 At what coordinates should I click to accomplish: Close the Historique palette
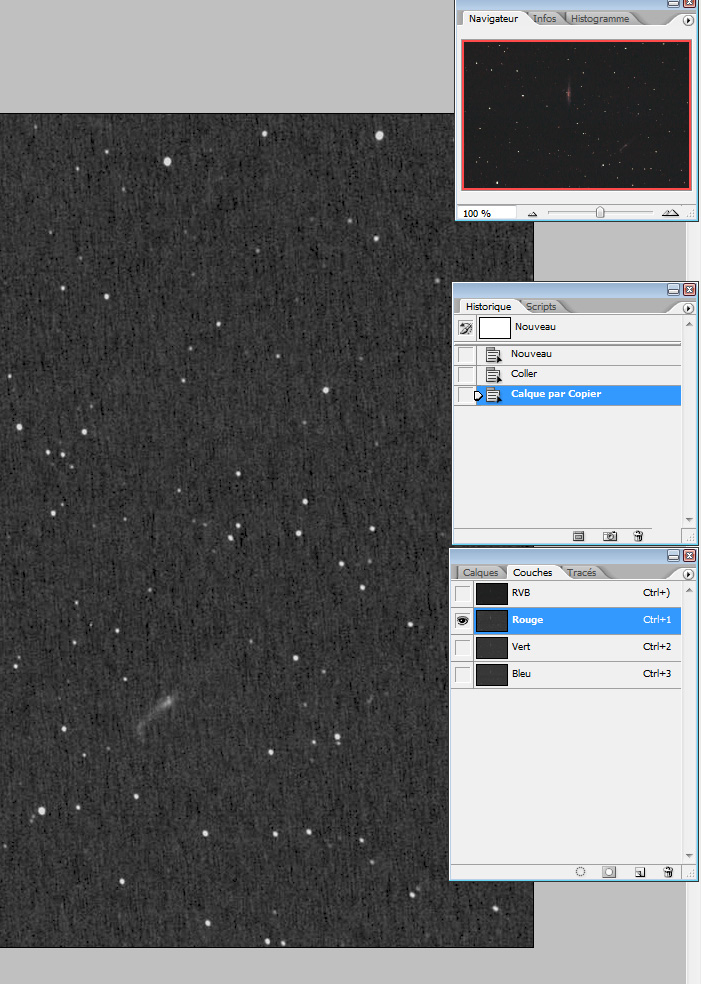[689, 289]
